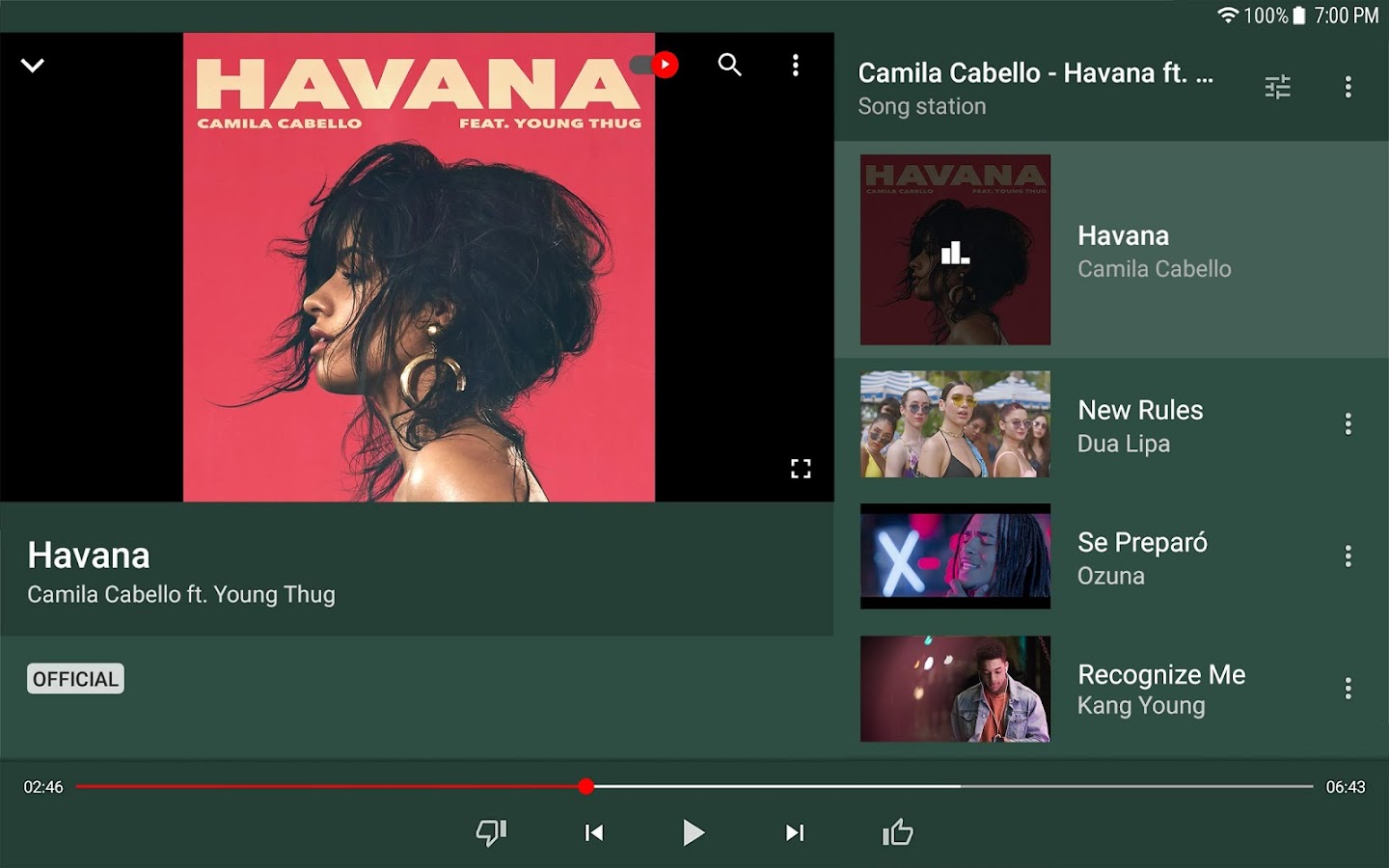Dislike the song with thumbs down
Image resolution: width=1389 pixels, height=868 pixels.
coord(491,832)
